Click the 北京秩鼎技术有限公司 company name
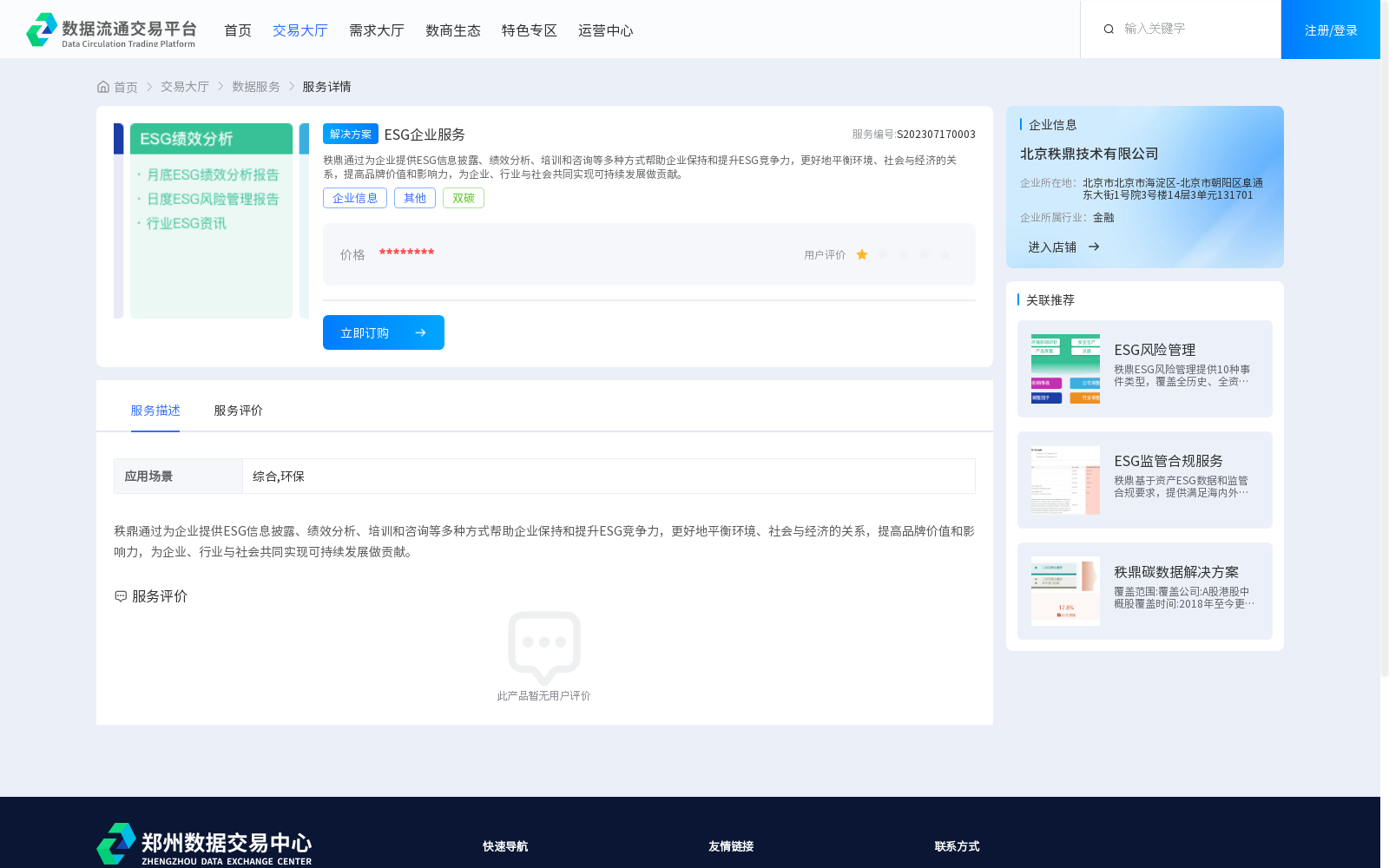 [x=1089, y=154]
